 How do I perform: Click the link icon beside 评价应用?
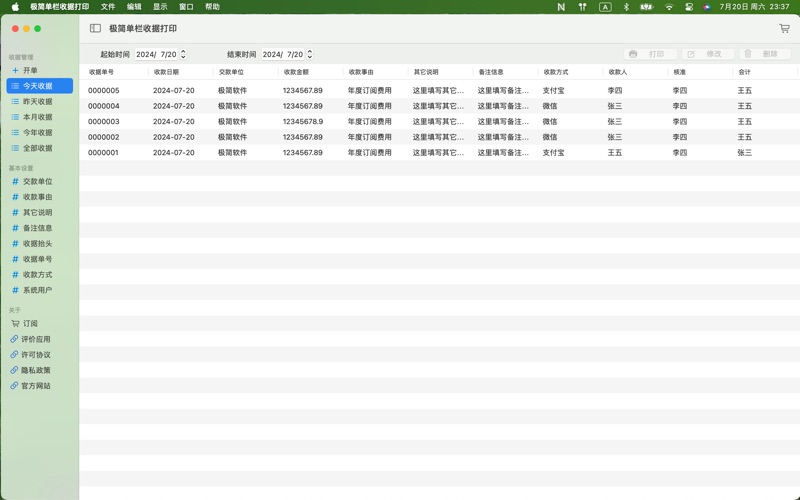[x=15, y=339]
